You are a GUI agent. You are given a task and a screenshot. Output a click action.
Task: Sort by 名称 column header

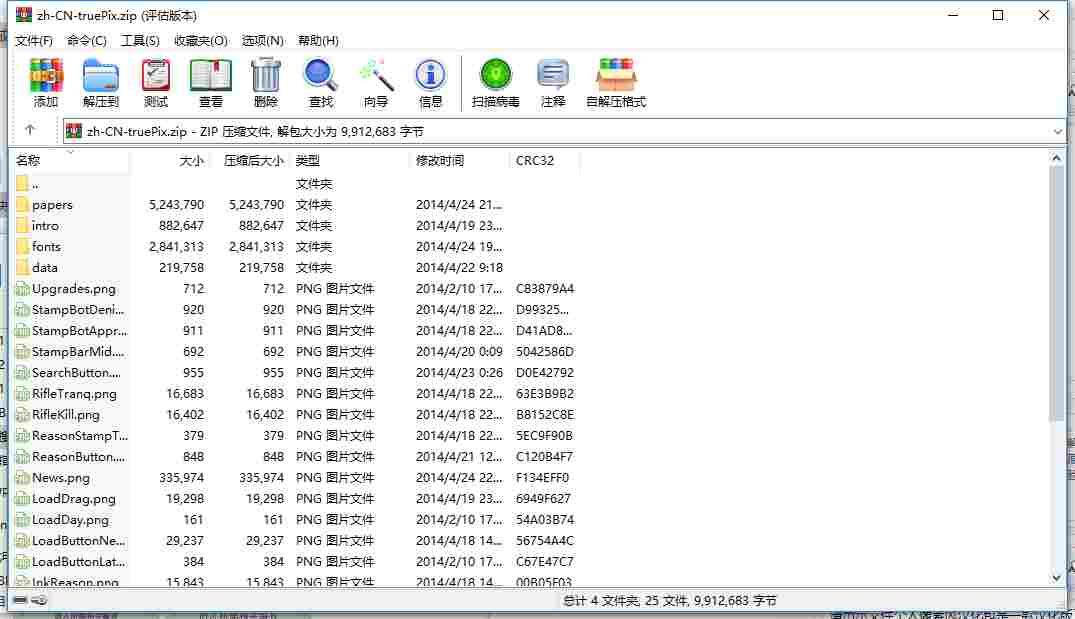click(x=71, y=160)
